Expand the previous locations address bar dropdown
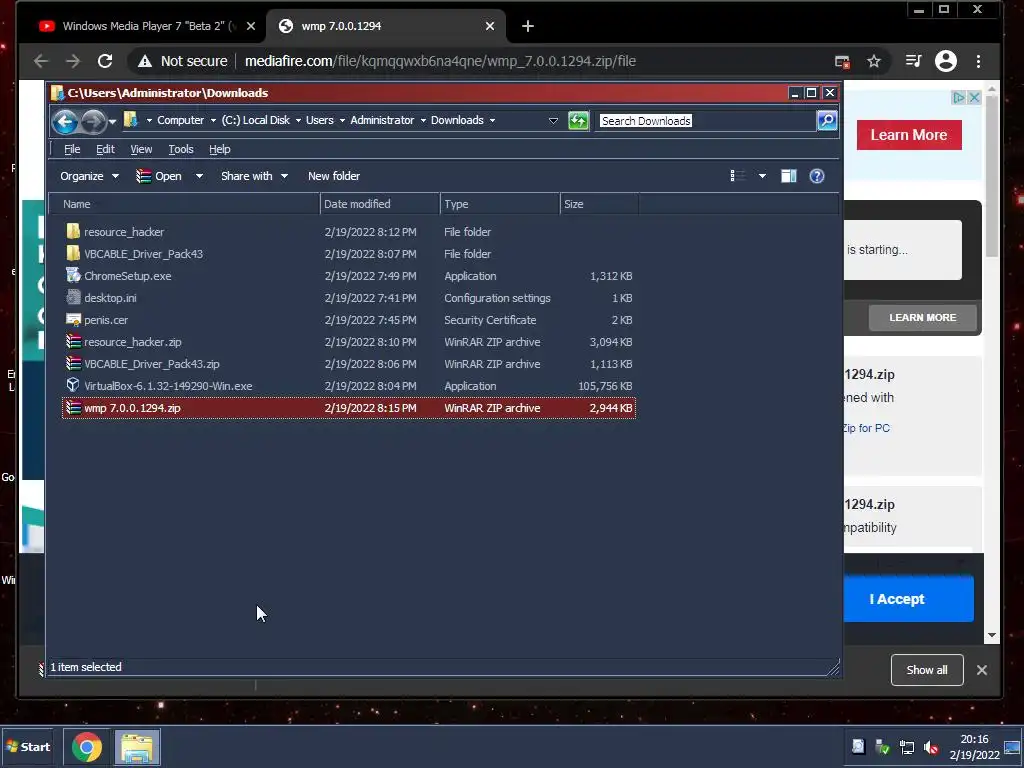The width and height of the screenshot is (1024, 768). click(x=553, y=121)
